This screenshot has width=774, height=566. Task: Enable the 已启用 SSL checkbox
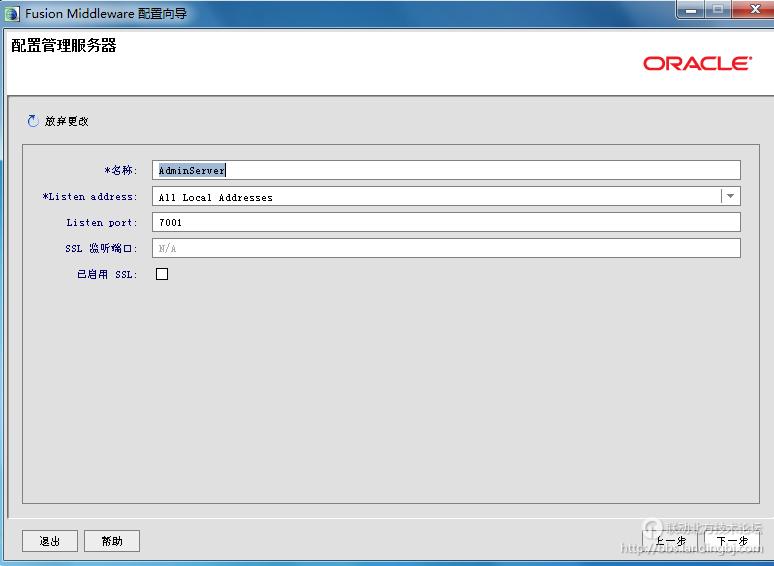pyautogui.click(x=162, y=274)
